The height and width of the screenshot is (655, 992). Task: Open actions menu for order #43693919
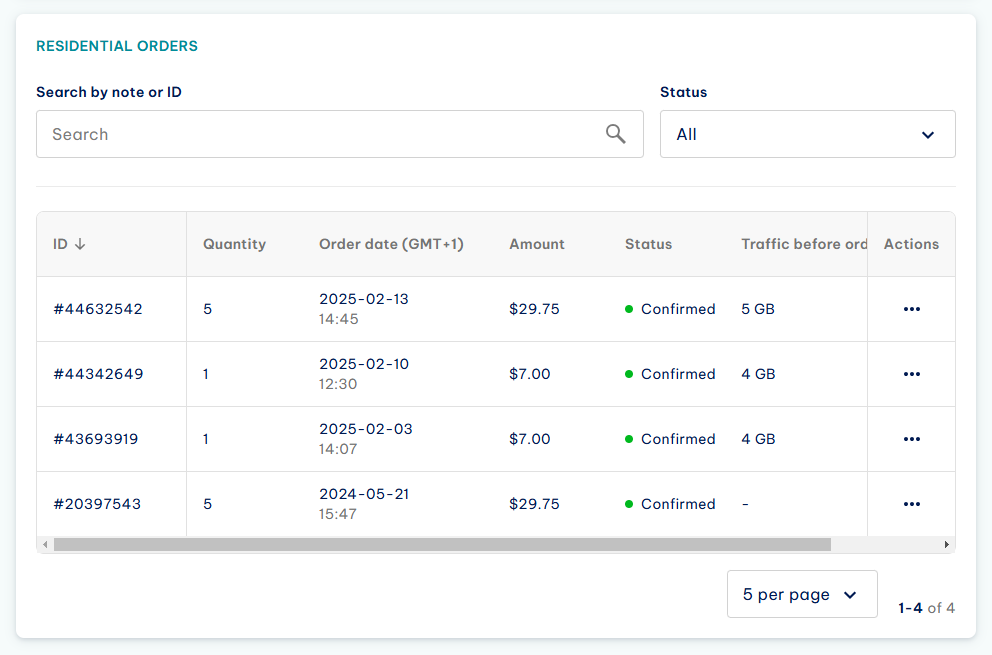coord(912,439)
